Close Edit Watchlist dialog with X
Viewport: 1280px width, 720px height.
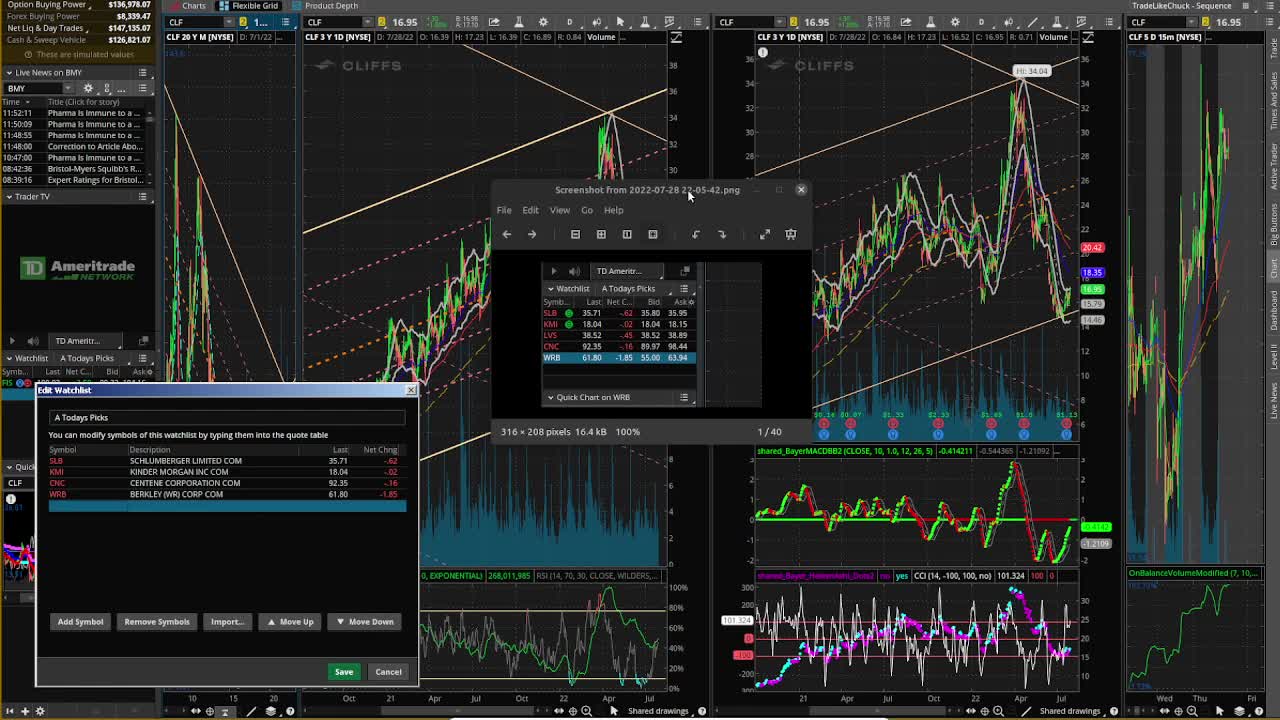point(410,390)
